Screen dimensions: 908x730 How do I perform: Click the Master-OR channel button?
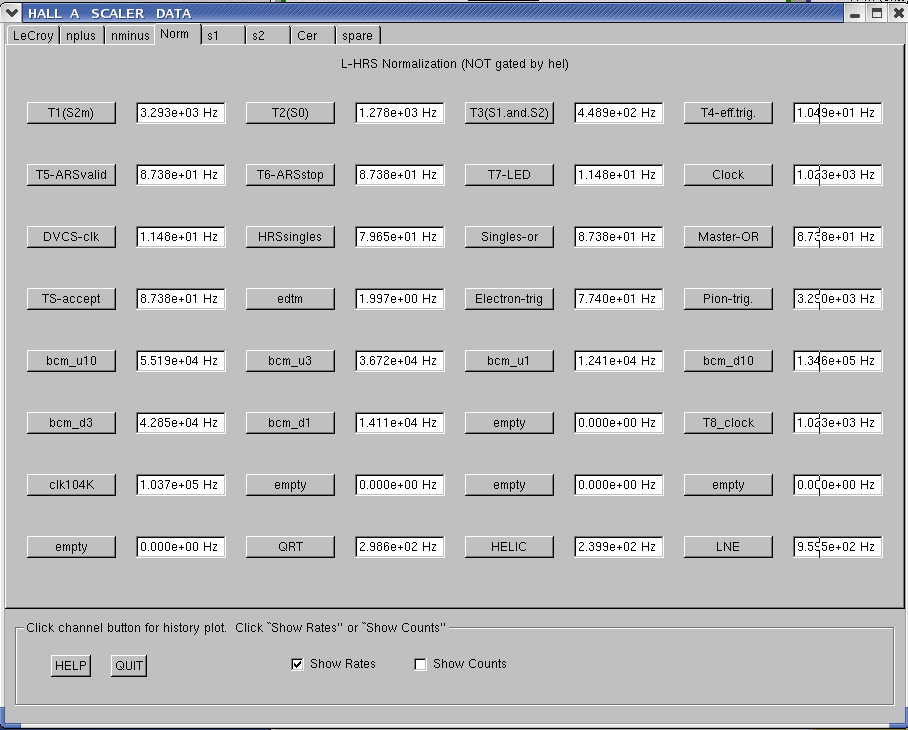[728, 237]
